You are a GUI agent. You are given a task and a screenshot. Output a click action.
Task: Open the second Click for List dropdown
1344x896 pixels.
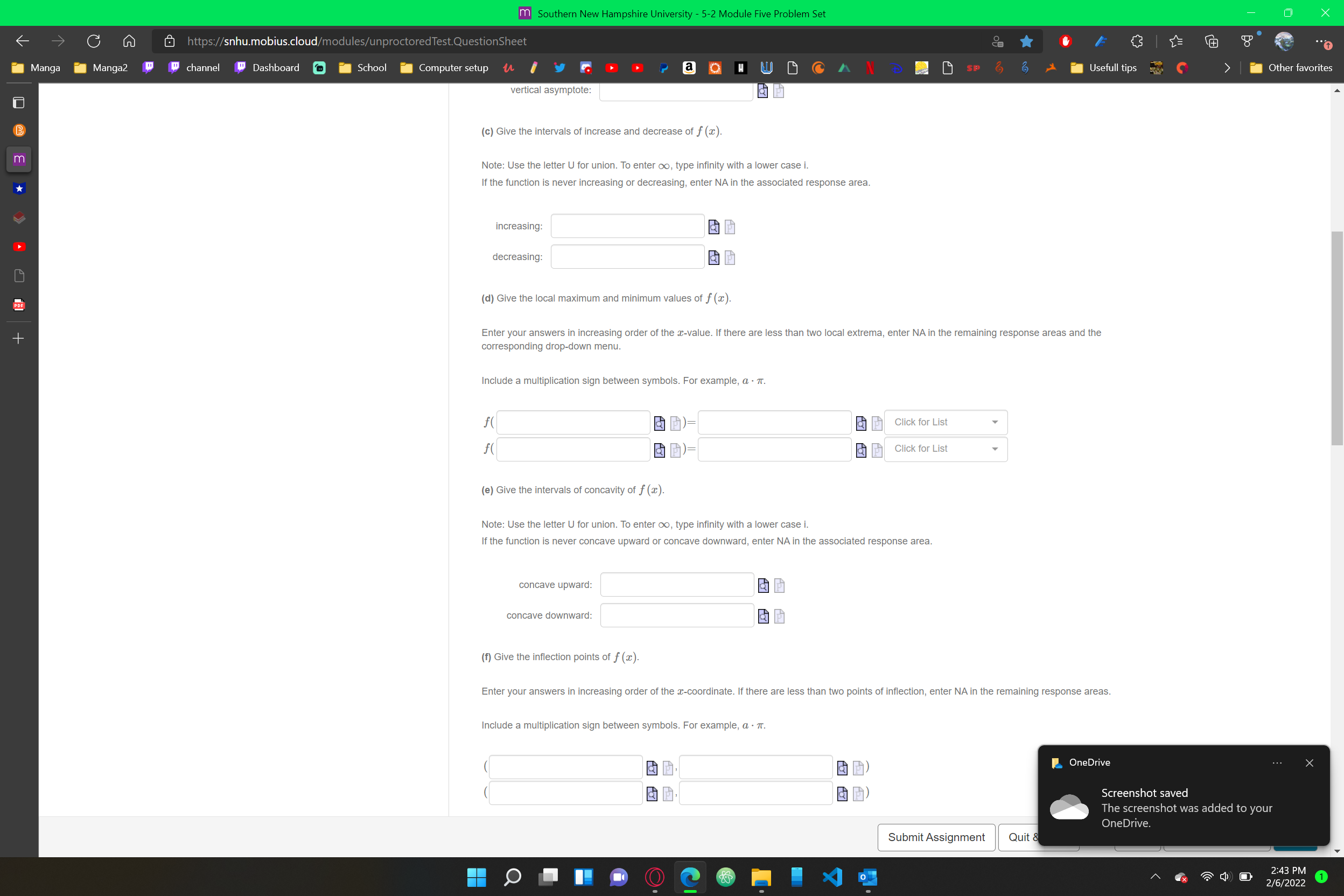click(945, 449)
